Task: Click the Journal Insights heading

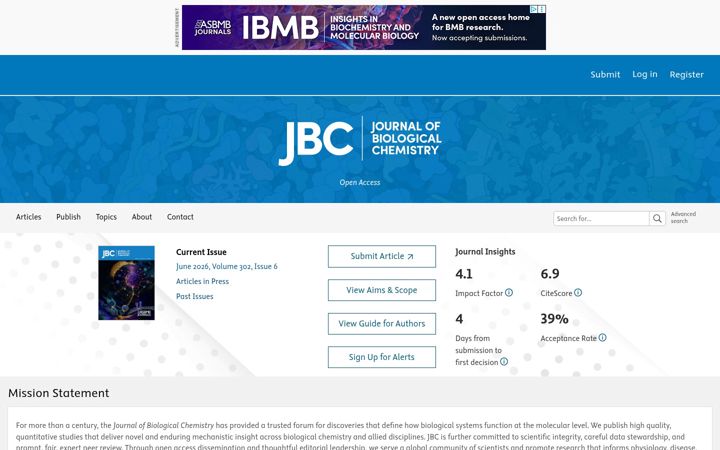Action: coord(485,252)
